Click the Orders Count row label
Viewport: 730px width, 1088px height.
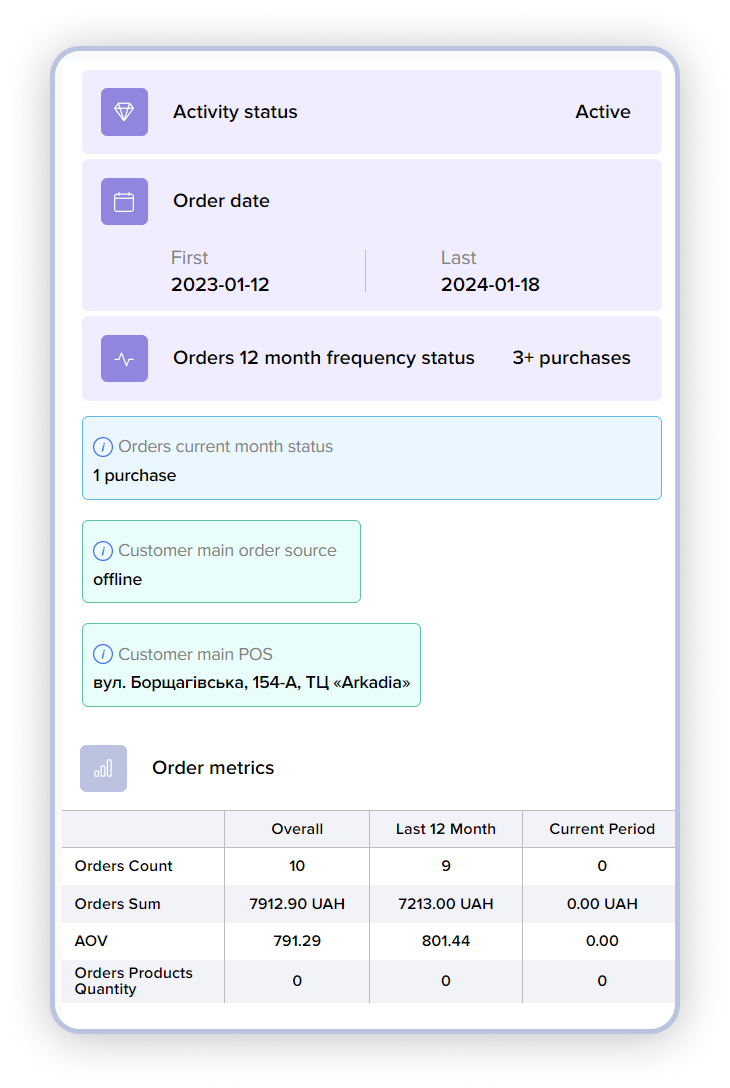pos(124,866)
